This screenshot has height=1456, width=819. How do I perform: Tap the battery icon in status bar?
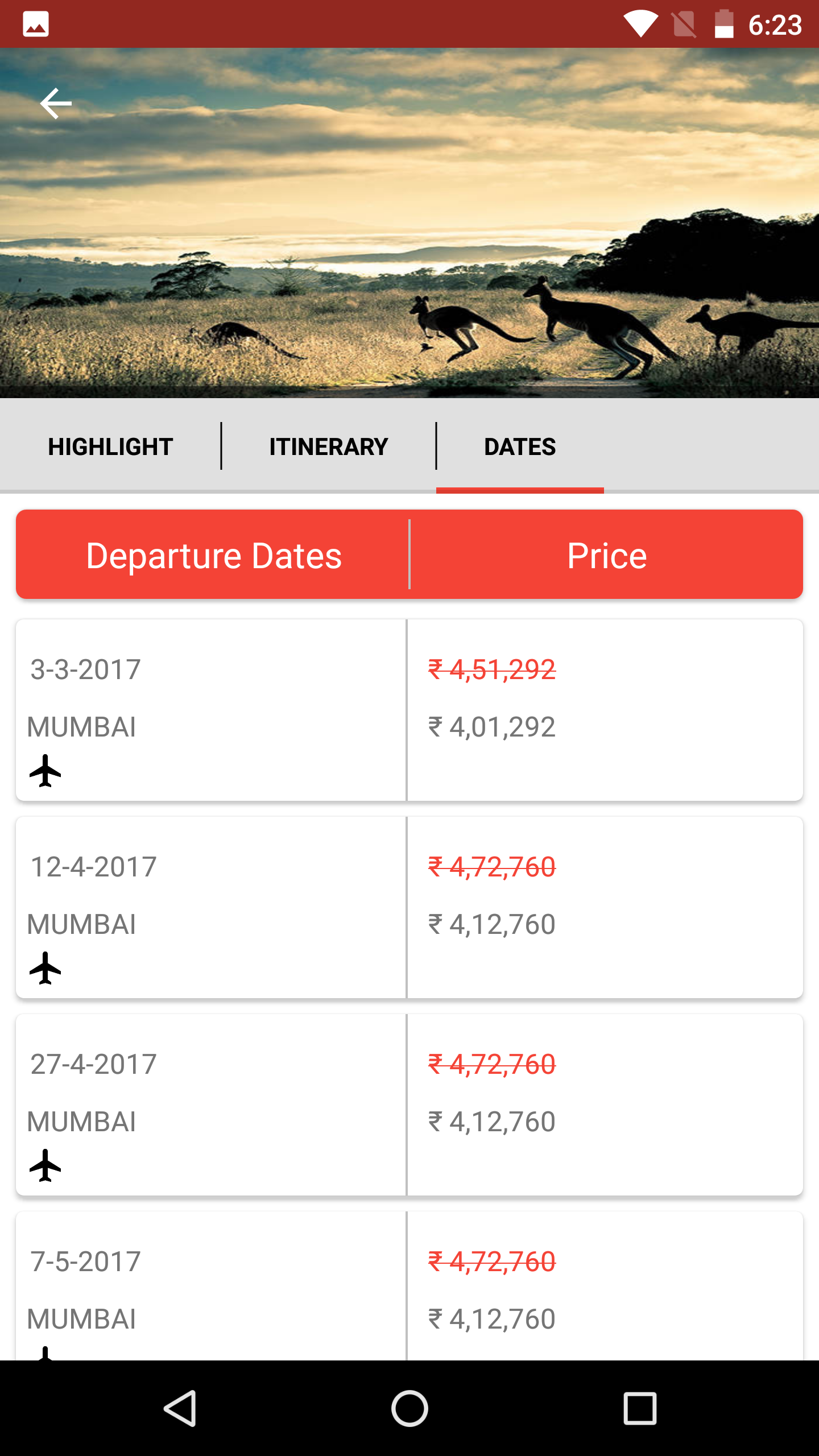[724, 24]
